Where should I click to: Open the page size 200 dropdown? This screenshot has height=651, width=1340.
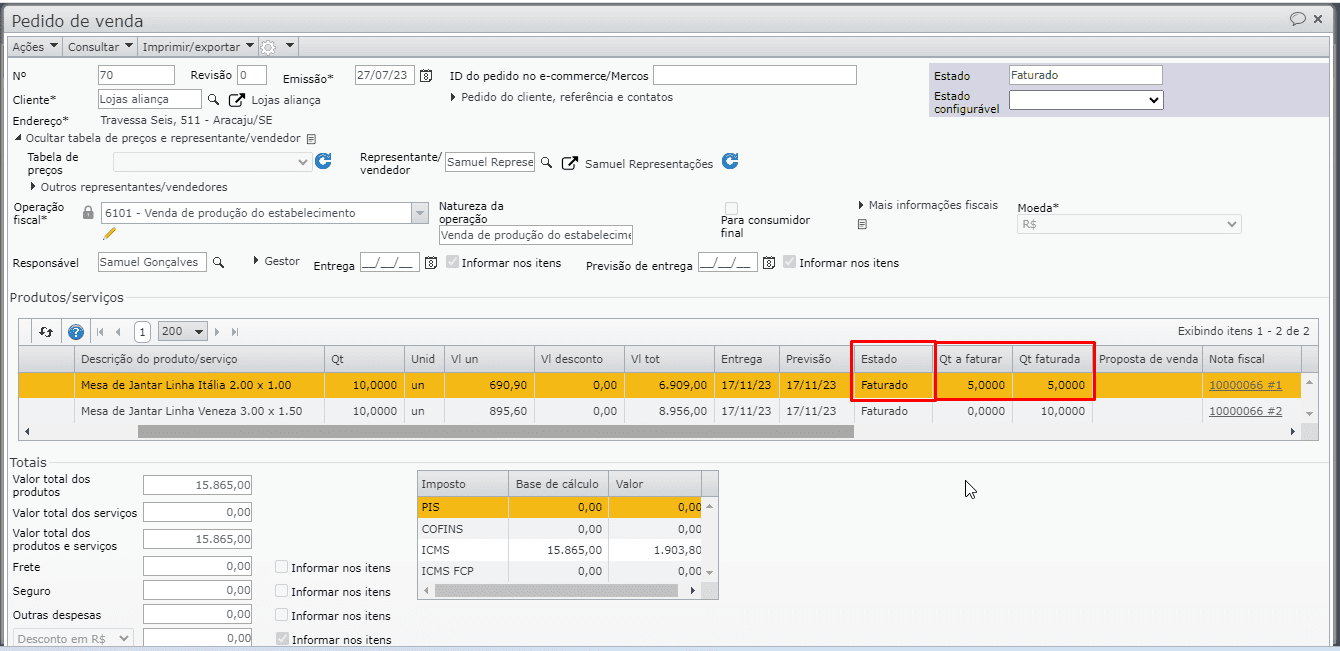pyautogui.click(x=182, y=332)
